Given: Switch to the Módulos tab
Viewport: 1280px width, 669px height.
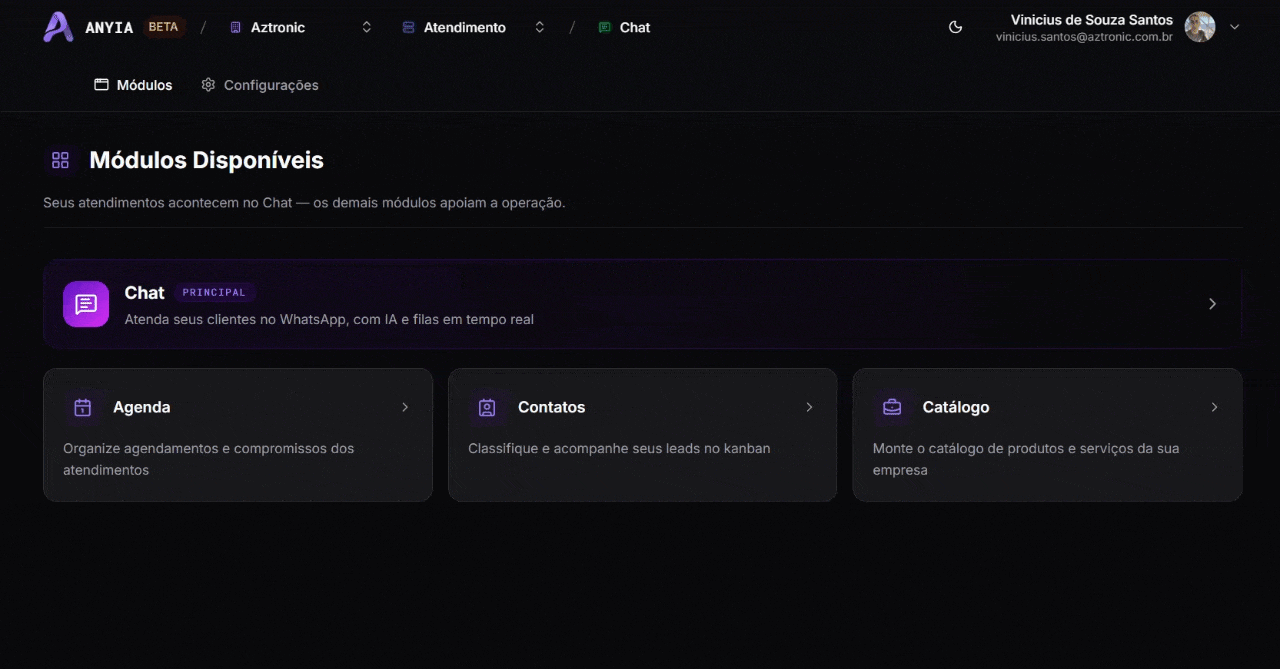Looking at the screenshot, I should coord(133,85).
